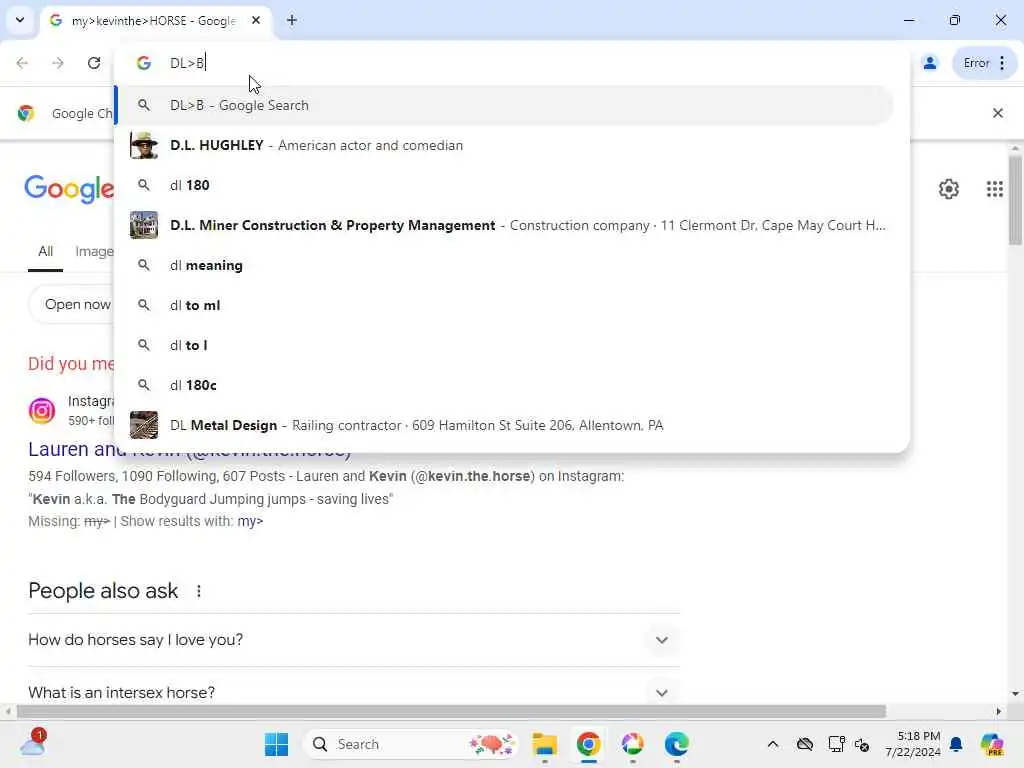Click the Error menu button
This screenshot has height=768, width=1024.
click(x=985, y=63)
